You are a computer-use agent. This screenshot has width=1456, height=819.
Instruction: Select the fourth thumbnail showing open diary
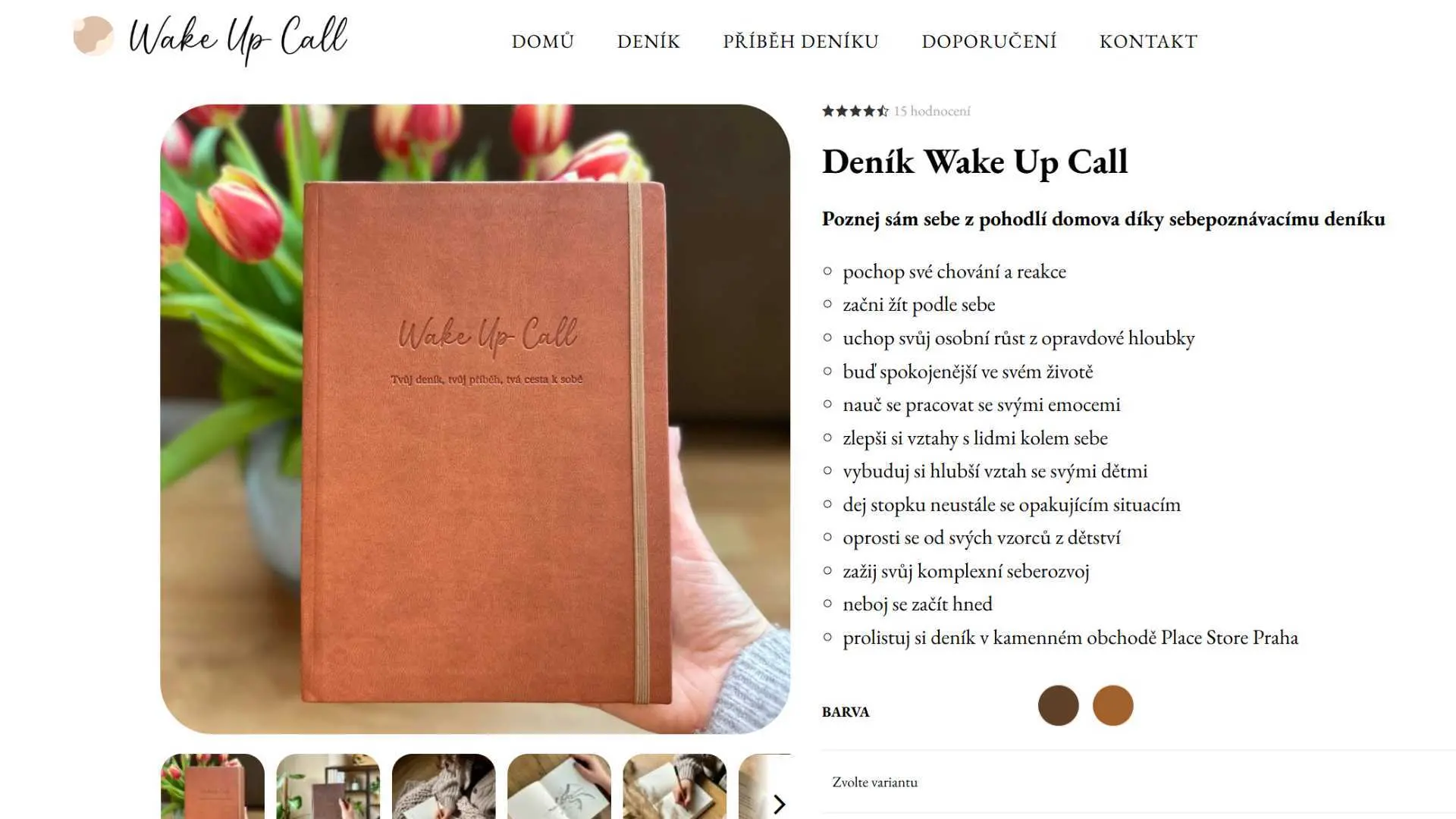559,786
